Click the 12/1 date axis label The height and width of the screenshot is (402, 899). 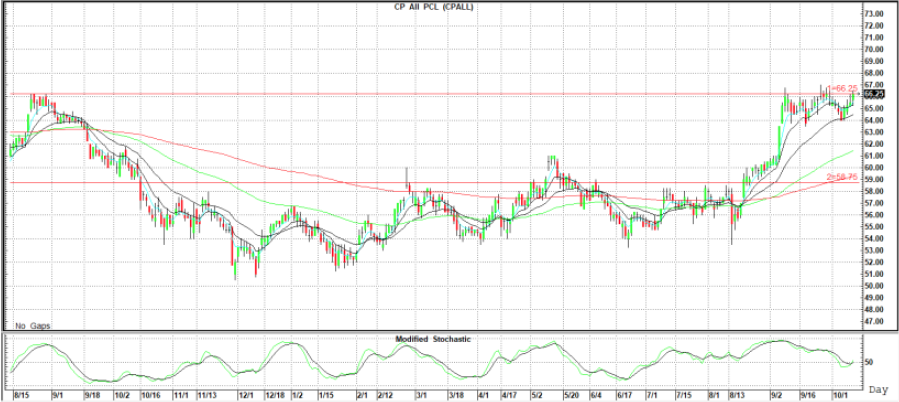pos(247,396)
